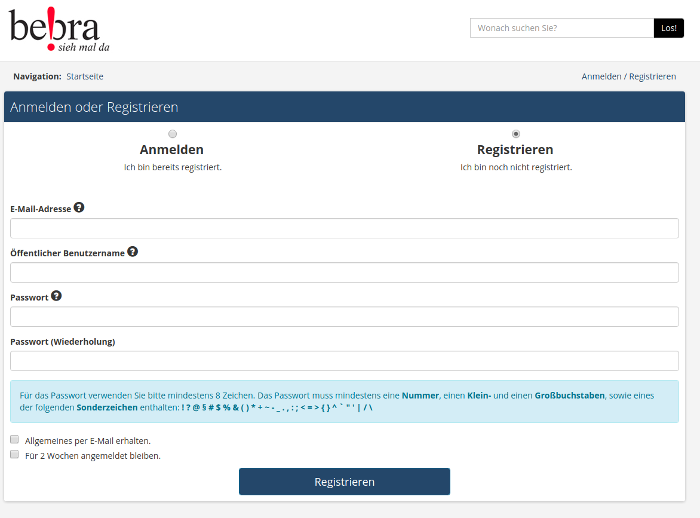Open the bebra logo homepage
Screen dimensions: 700x518
tap(59, 30)
